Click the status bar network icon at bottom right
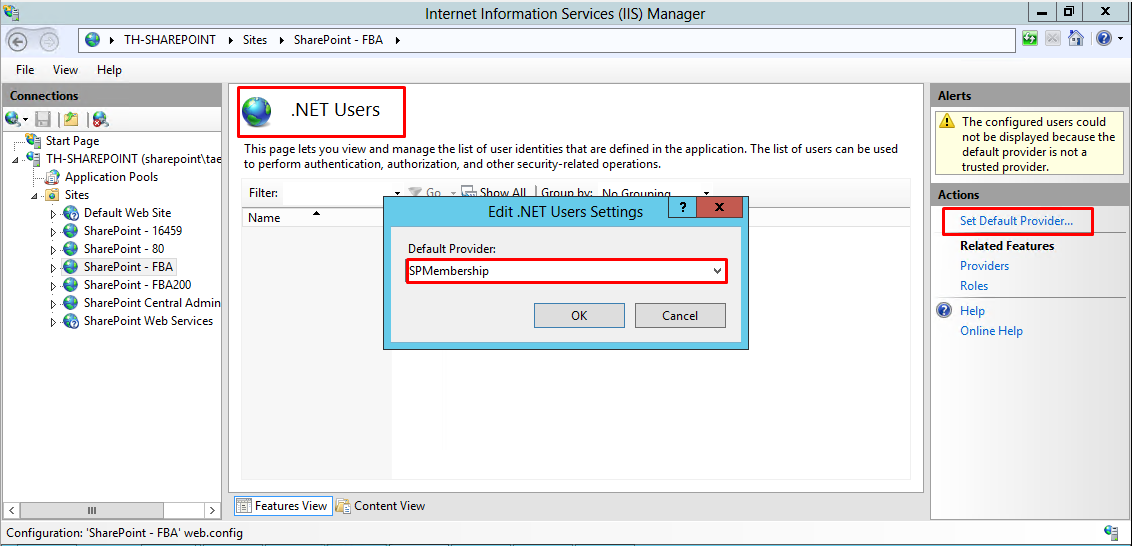Viewport: 1132px width, 546px height. [1112, 532]
